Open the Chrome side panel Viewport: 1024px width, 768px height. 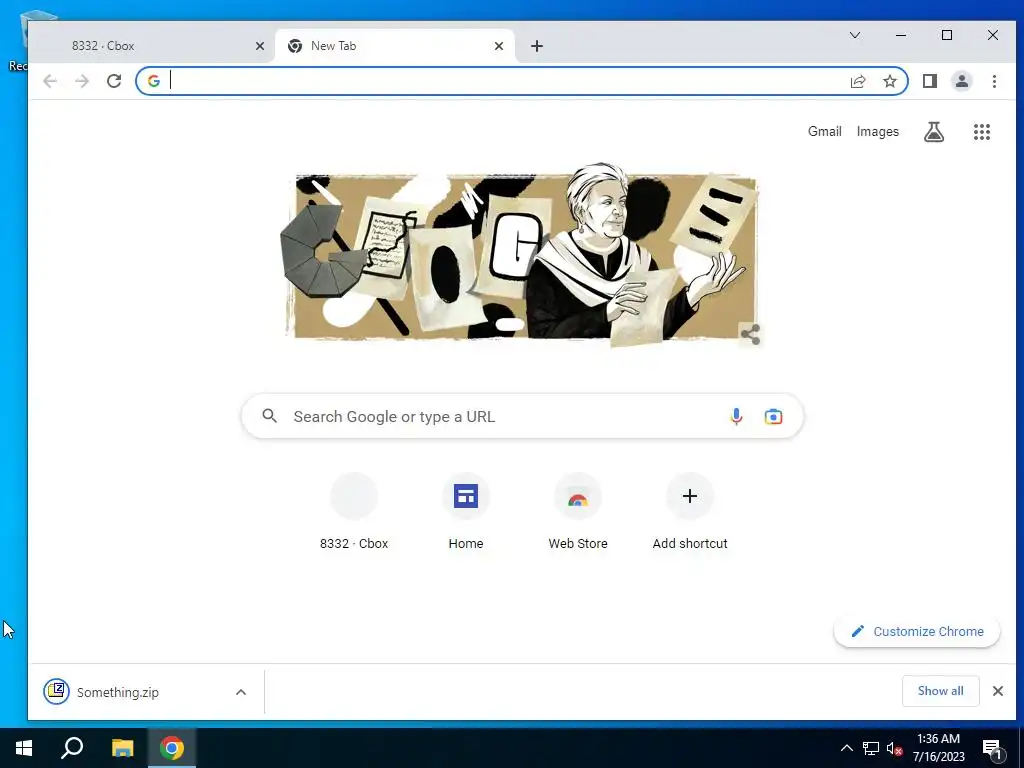tap(930, 81)
